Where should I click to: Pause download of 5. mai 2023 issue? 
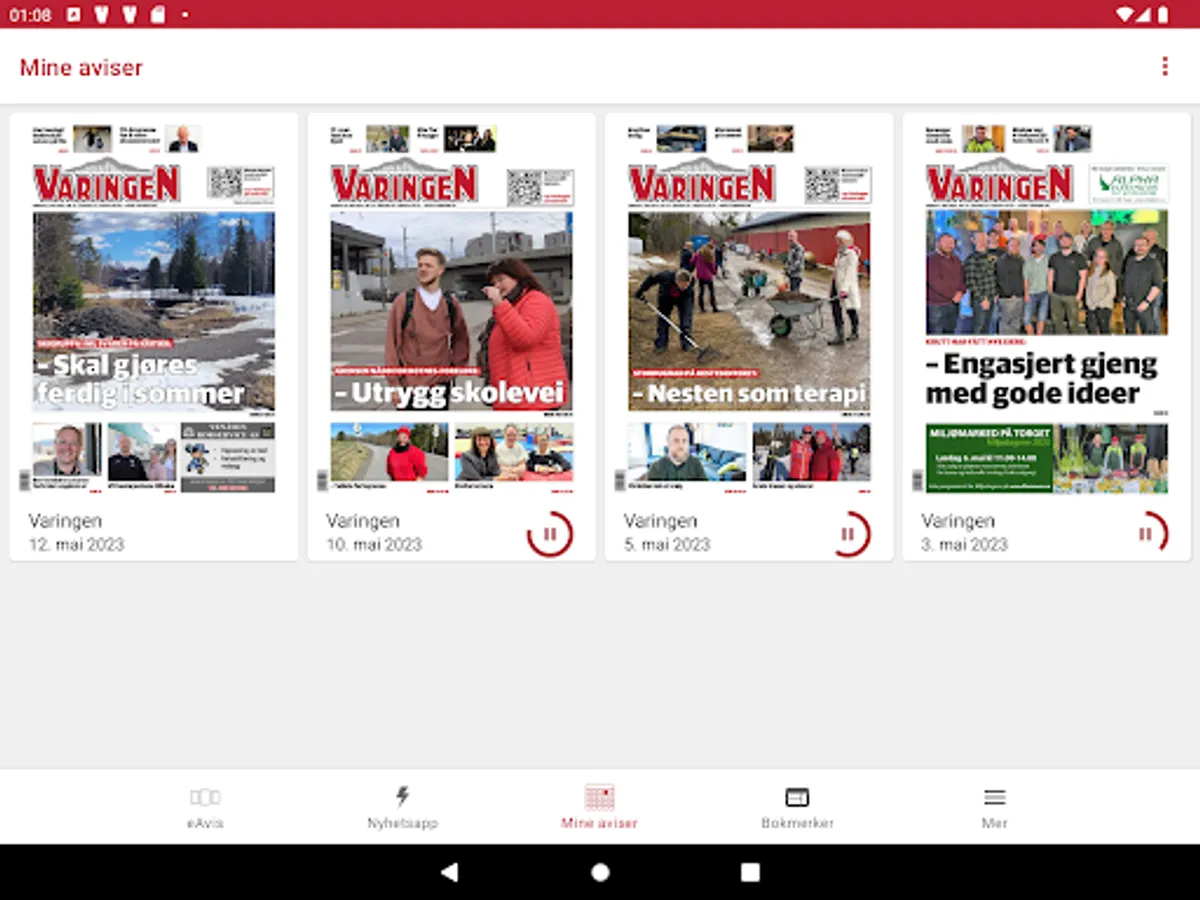[848, 534]
